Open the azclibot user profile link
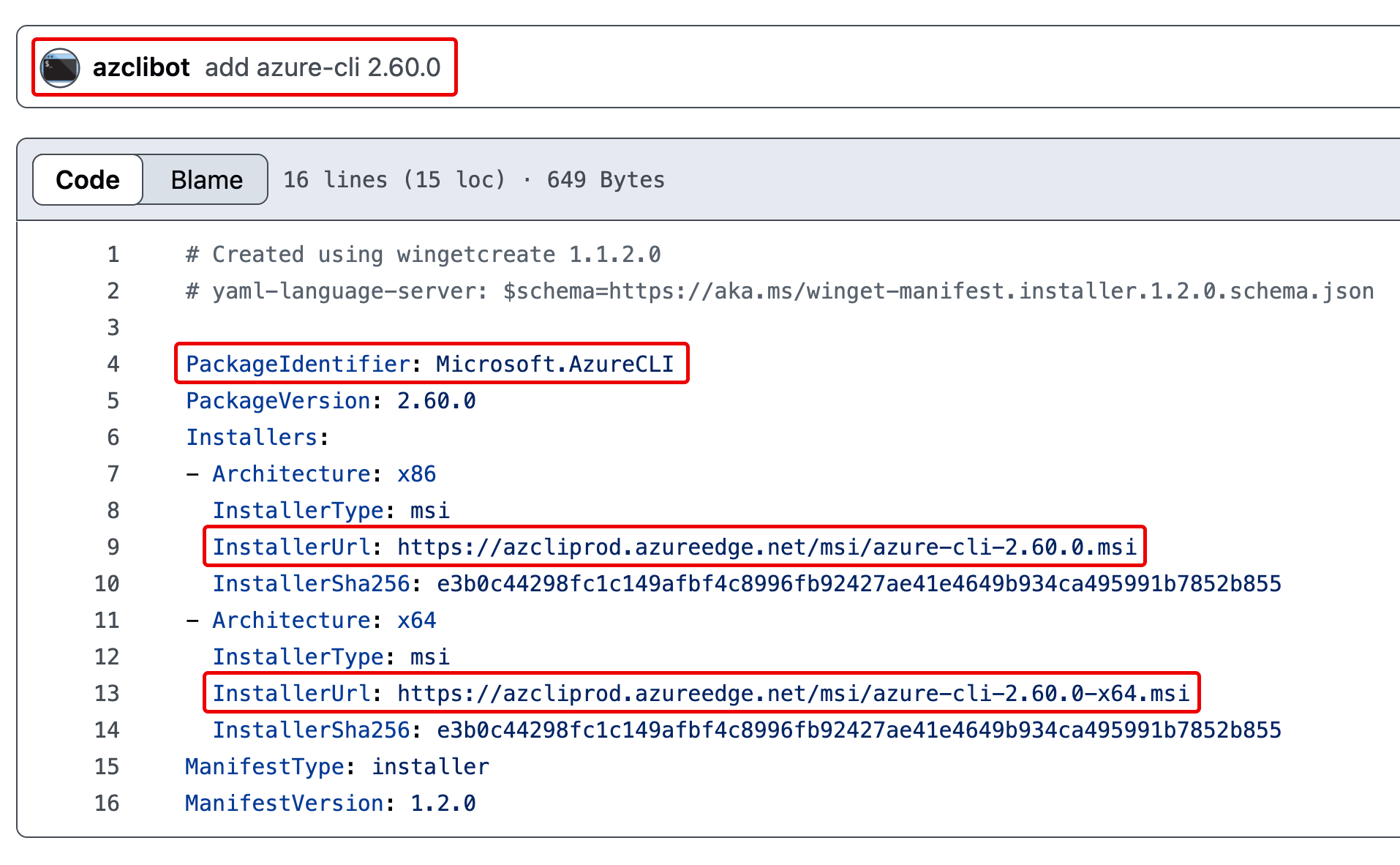 [141, 68]
